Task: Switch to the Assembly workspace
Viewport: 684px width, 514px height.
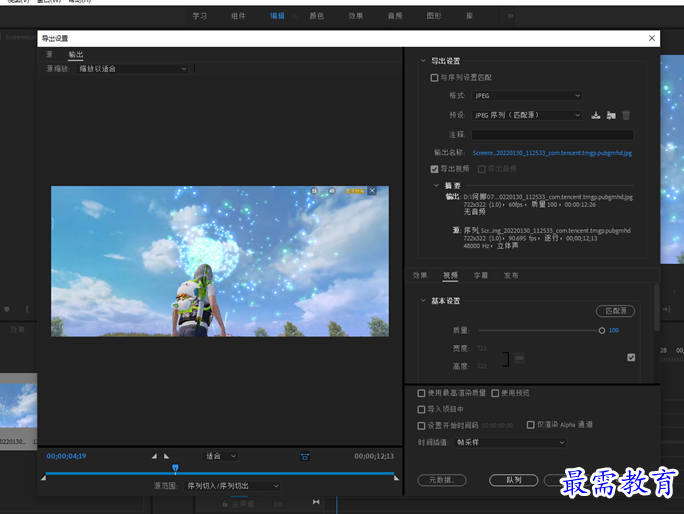Action: point(238,16)
